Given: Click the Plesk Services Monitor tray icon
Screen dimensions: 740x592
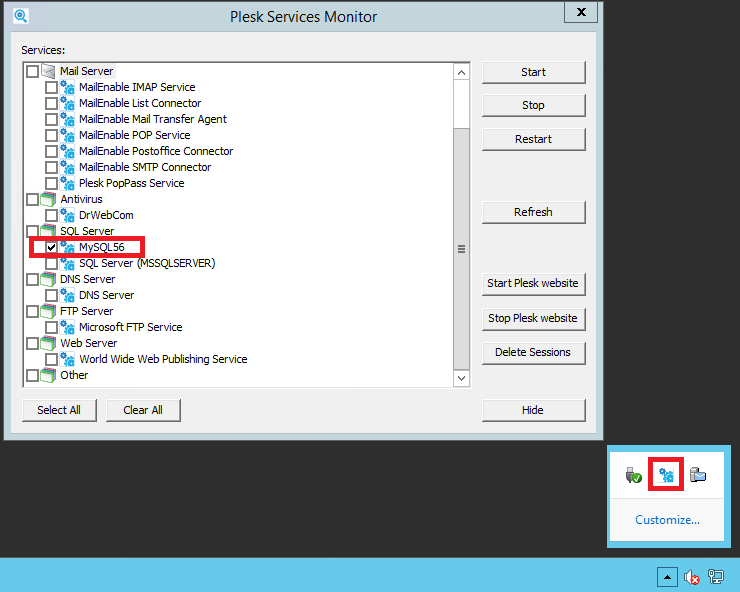Looking at the screenshot, I should tap(666, 475).
